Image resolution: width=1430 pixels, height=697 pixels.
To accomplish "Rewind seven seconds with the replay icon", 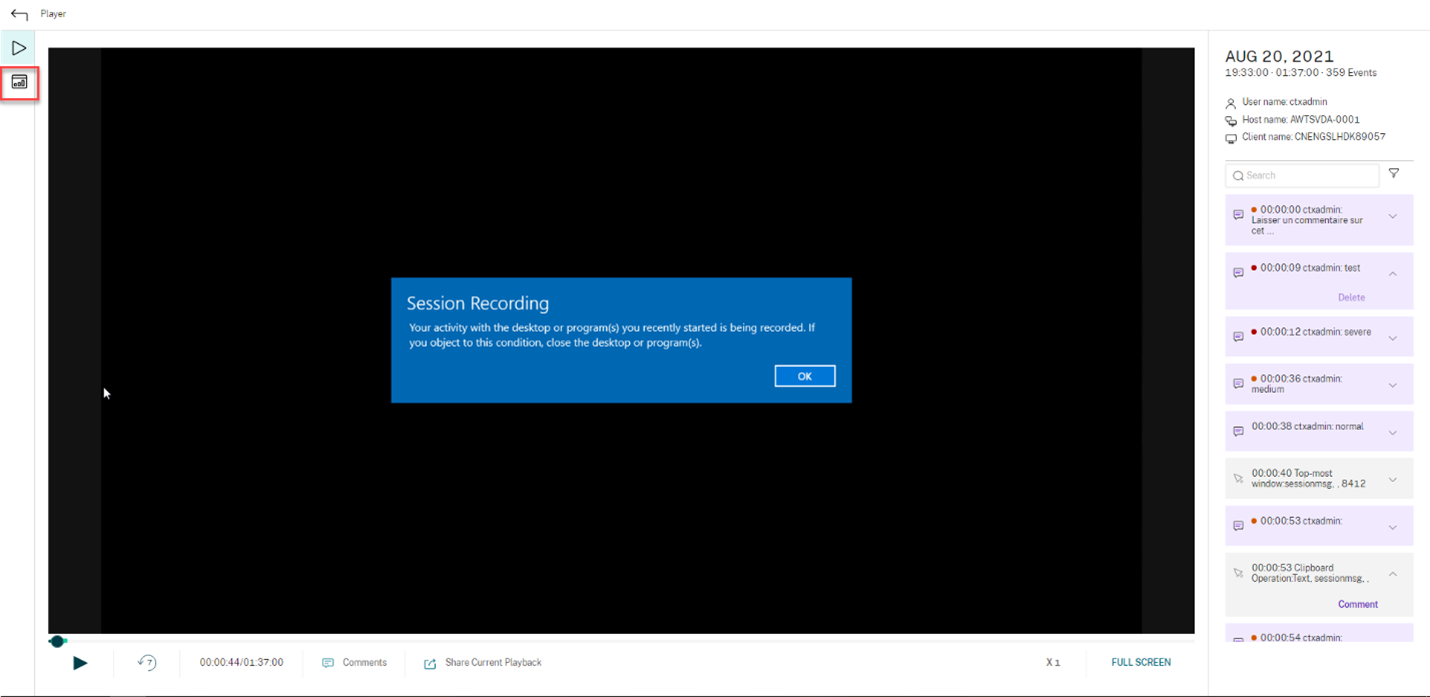I will coord(147,662).
